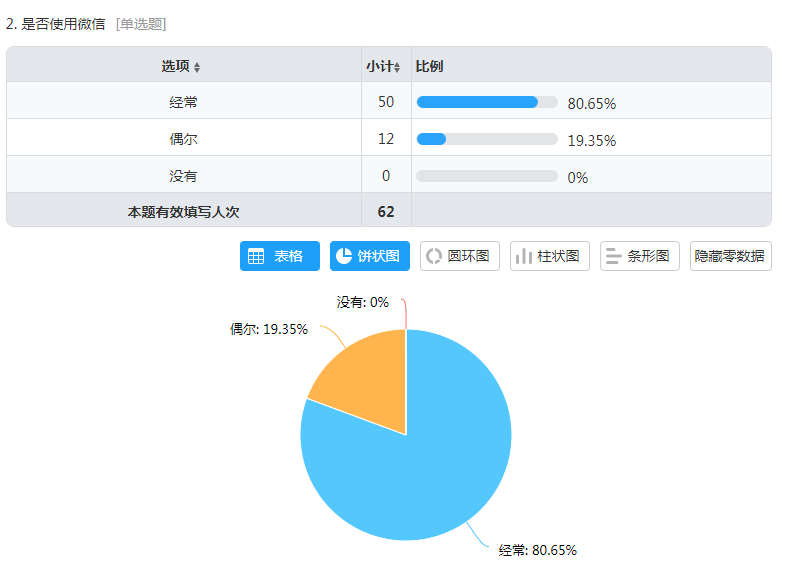Viewport: 799px width, 578px height.
Task: Click the 没有: 0% pie label
Action: (362, 302)
